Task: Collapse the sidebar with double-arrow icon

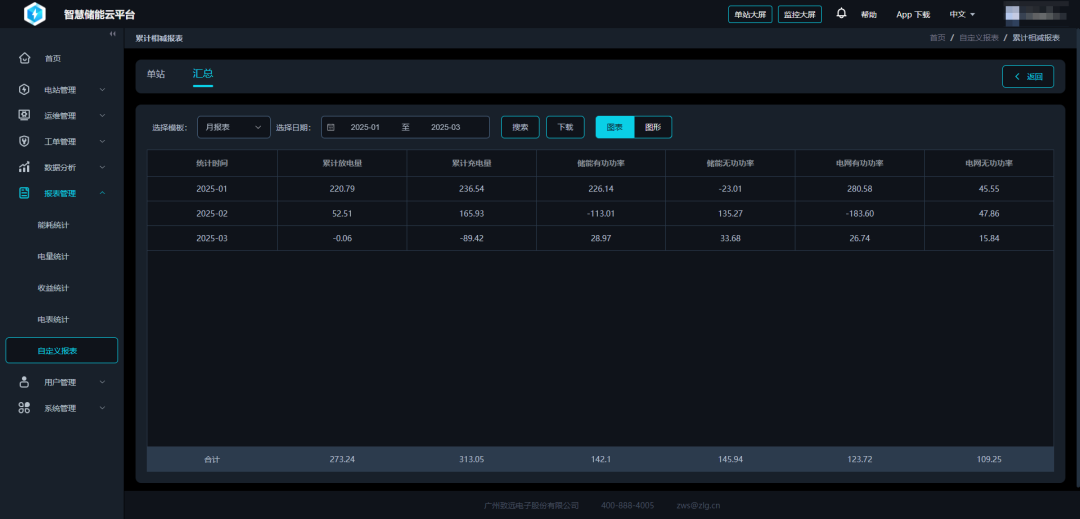Action: click(113, 35)
